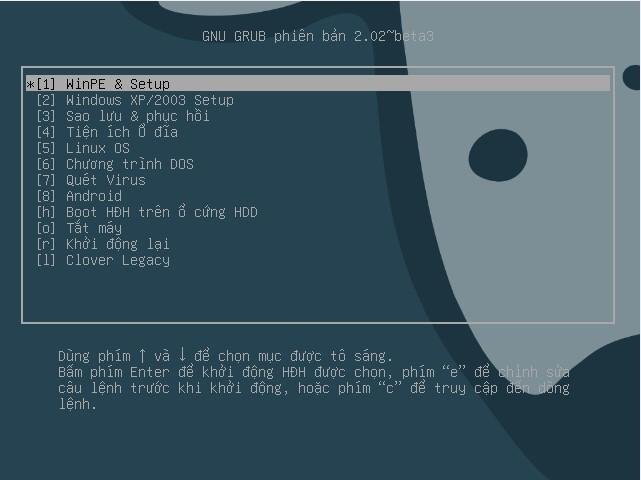The image size is (641, 480).
Task: Click the 'Dùng phím' navigation hint line
Action: pyautogui.click(x=225, y=355)
